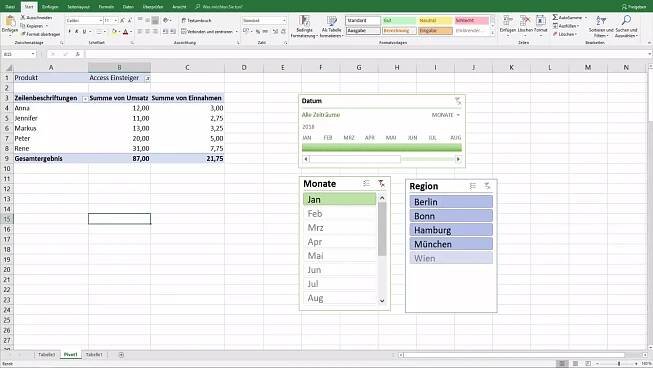Click the timeline scroll left arrow
Image resolution: width=653 pixels, height=368 pixels.
click(306, 159)
